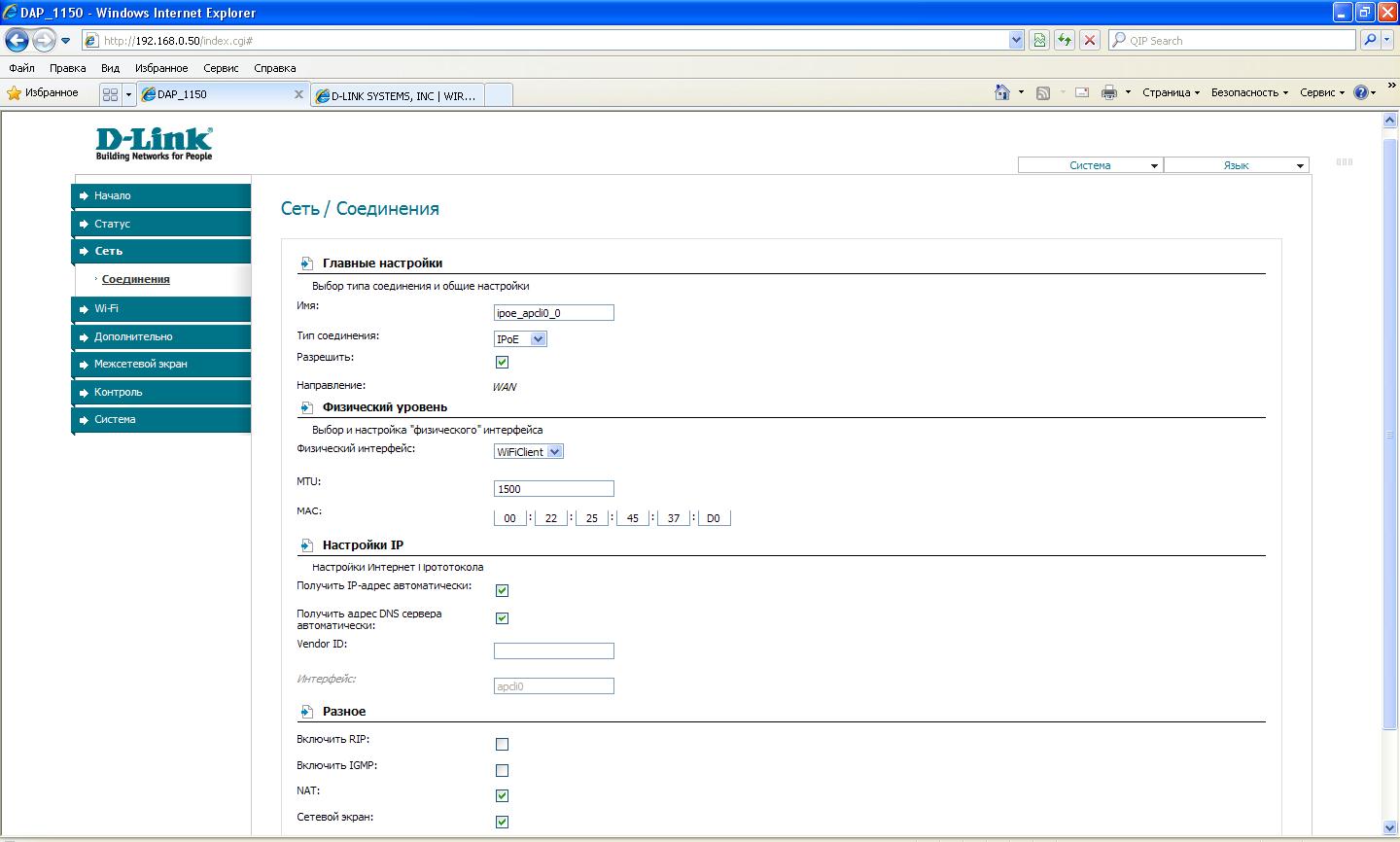This screenshot has height=842, width=1400.
Task: Open the Home page icon in toolbar
Action: click(x=1002, y=92)
